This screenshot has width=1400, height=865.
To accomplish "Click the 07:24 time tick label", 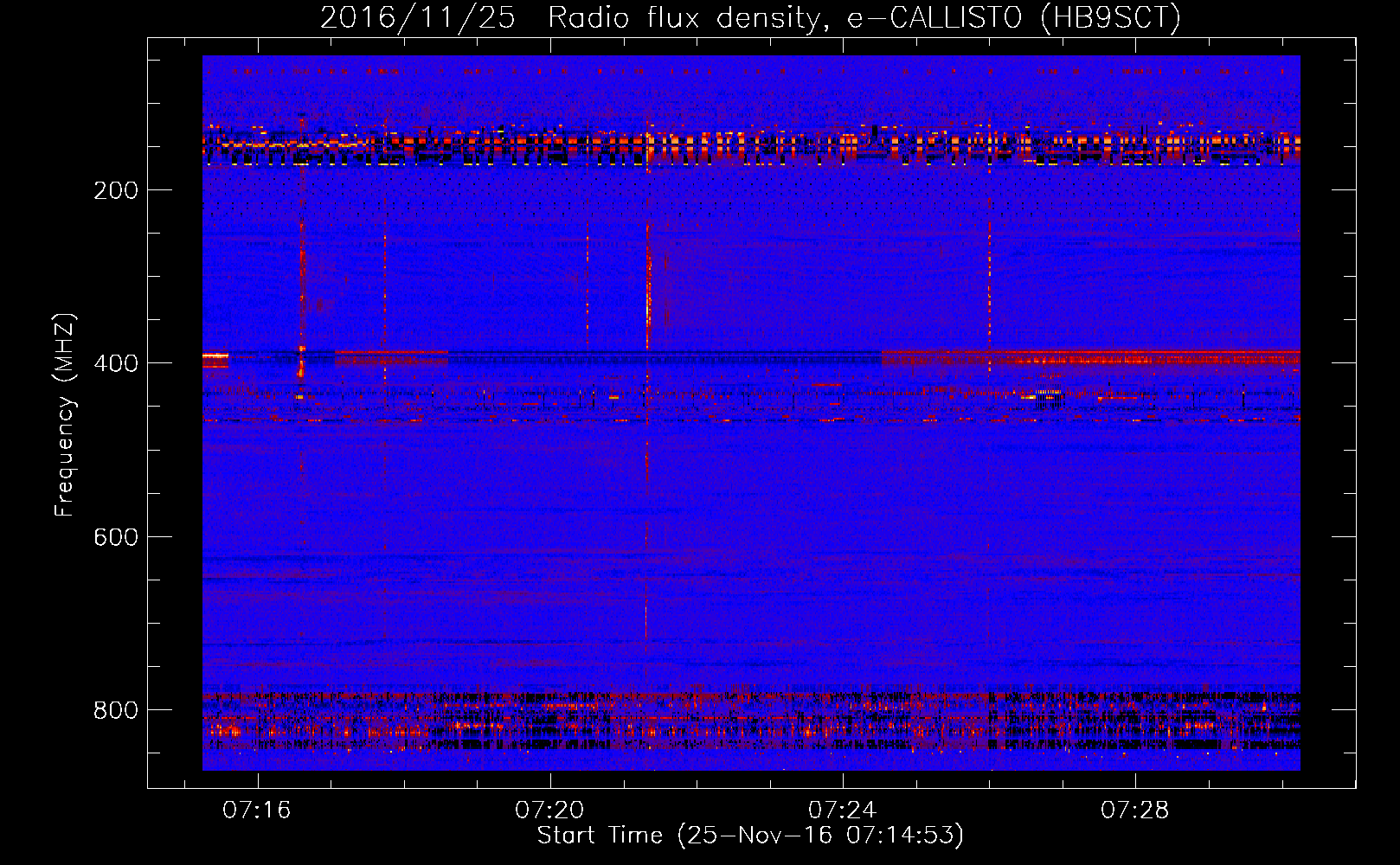I will pos(842,811).
